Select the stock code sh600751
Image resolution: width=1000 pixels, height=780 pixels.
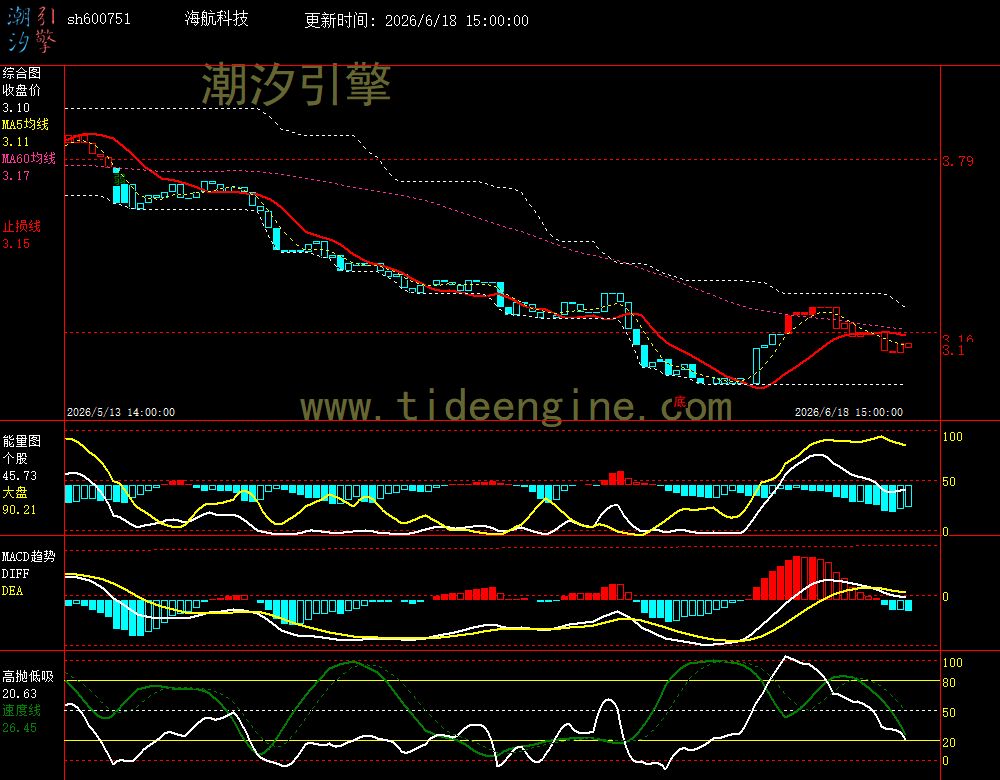[99, 19]
